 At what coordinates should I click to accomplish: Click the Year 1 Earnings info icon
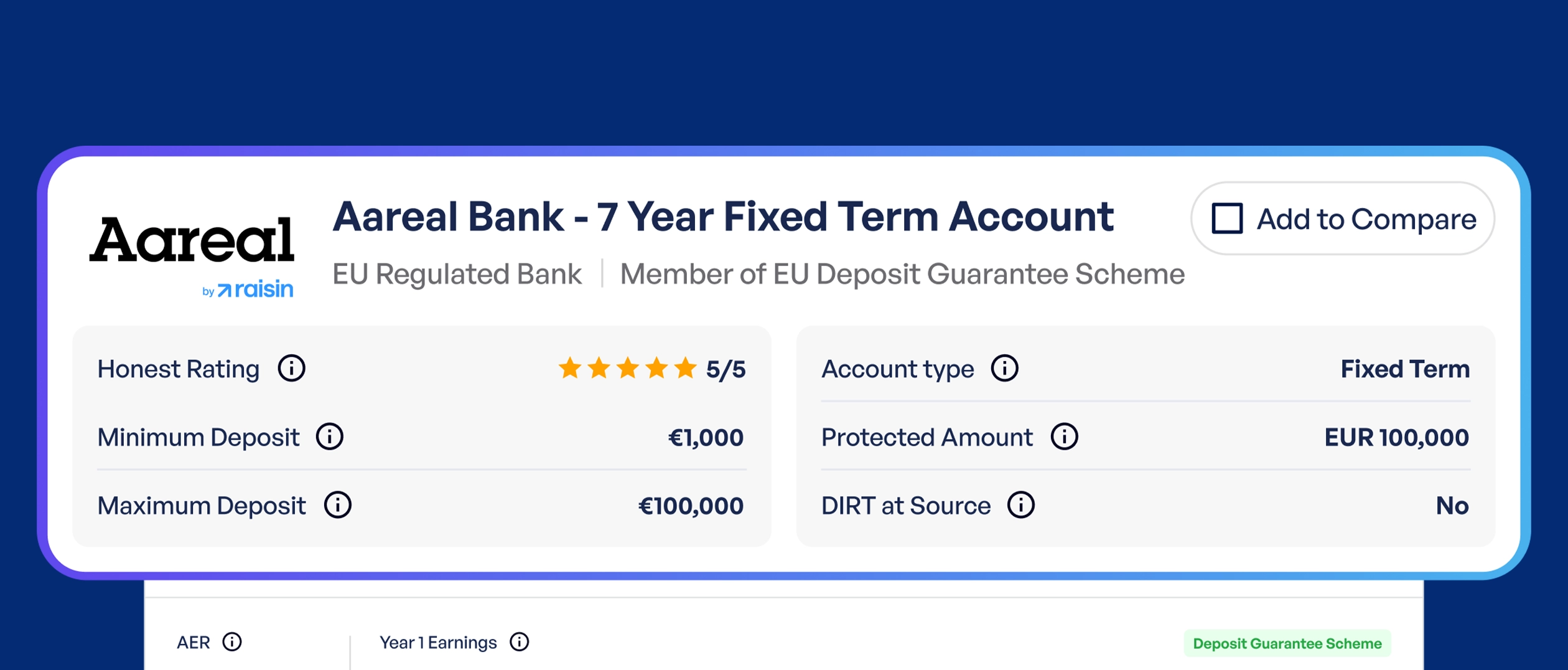click(519, 642)
